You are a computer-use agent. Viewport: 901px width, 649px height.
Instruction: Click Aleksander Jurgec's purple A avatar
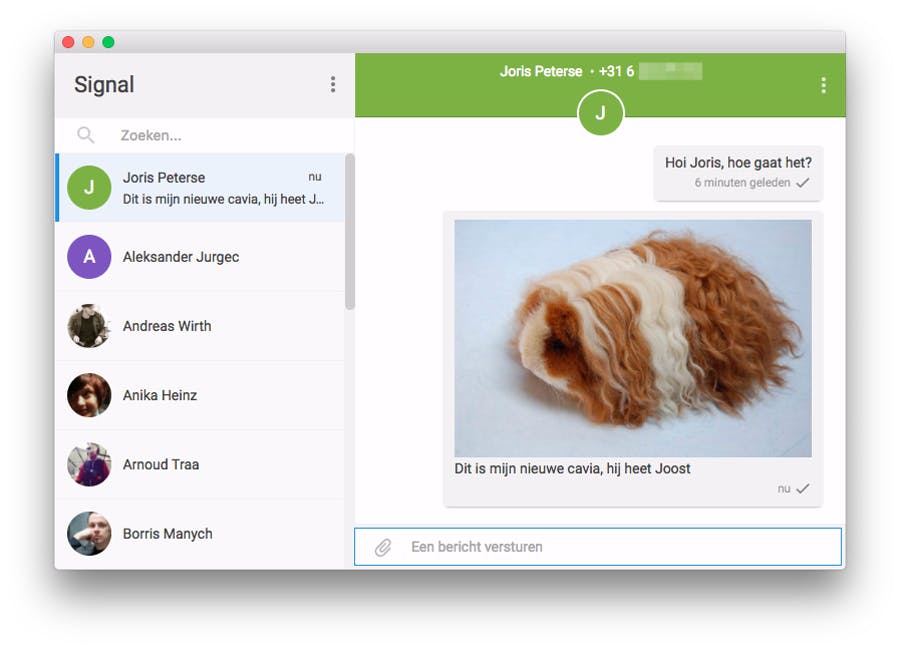[89, 256]
